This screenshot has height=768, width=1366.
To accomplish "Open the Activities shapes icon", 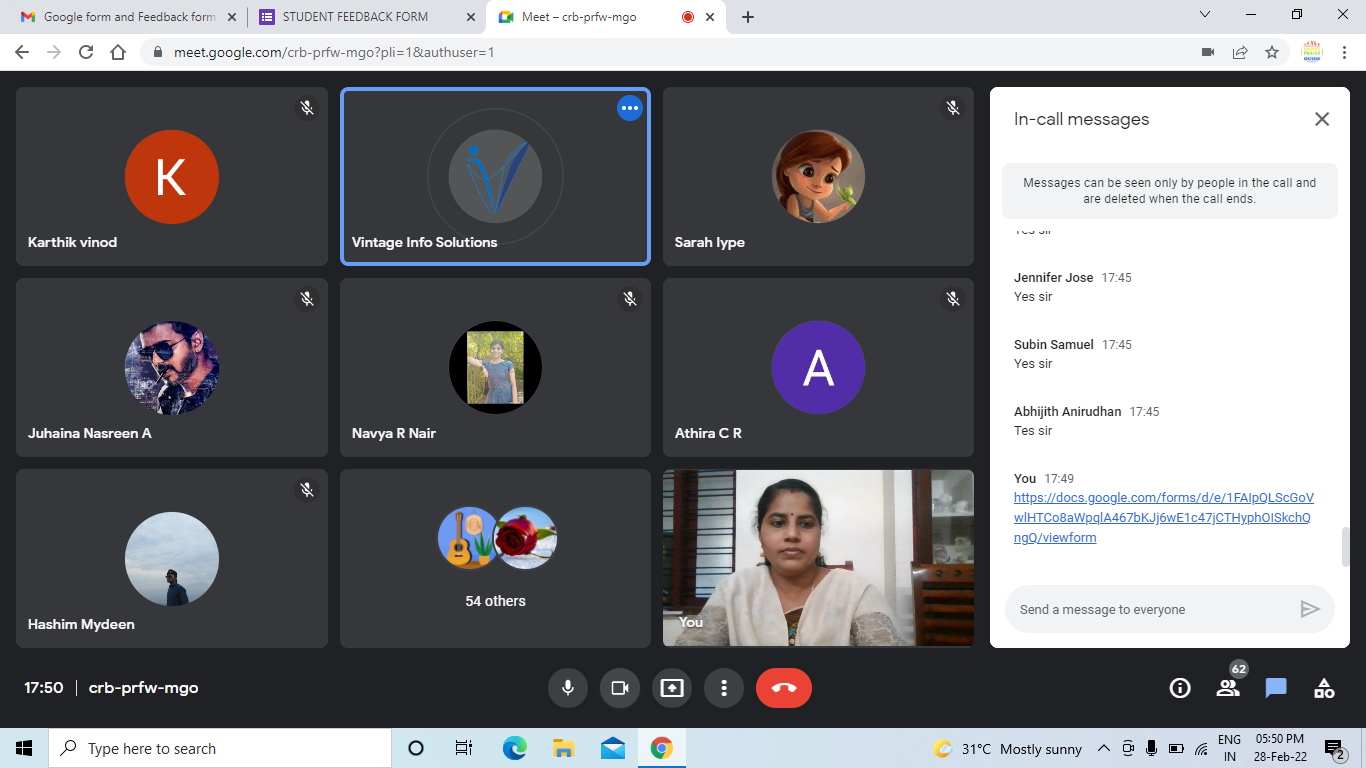I will 1324,688.
